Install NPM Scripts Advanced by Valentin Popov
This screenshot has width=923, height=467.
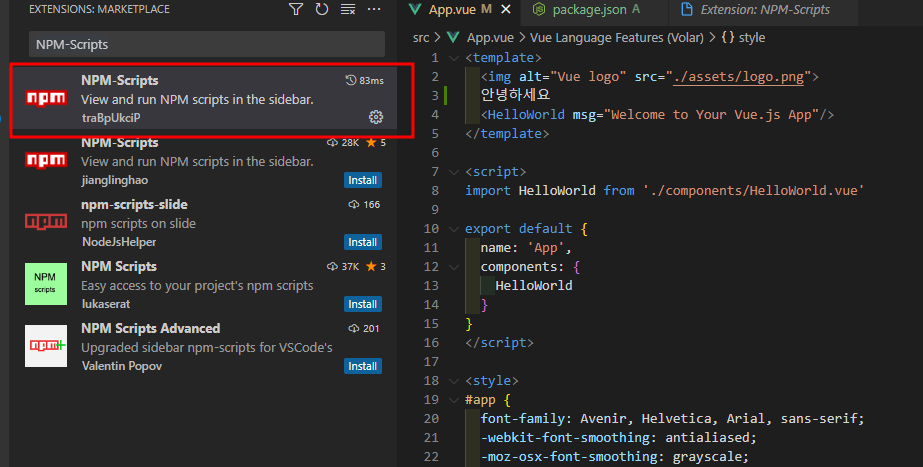(x=363, y=366)
